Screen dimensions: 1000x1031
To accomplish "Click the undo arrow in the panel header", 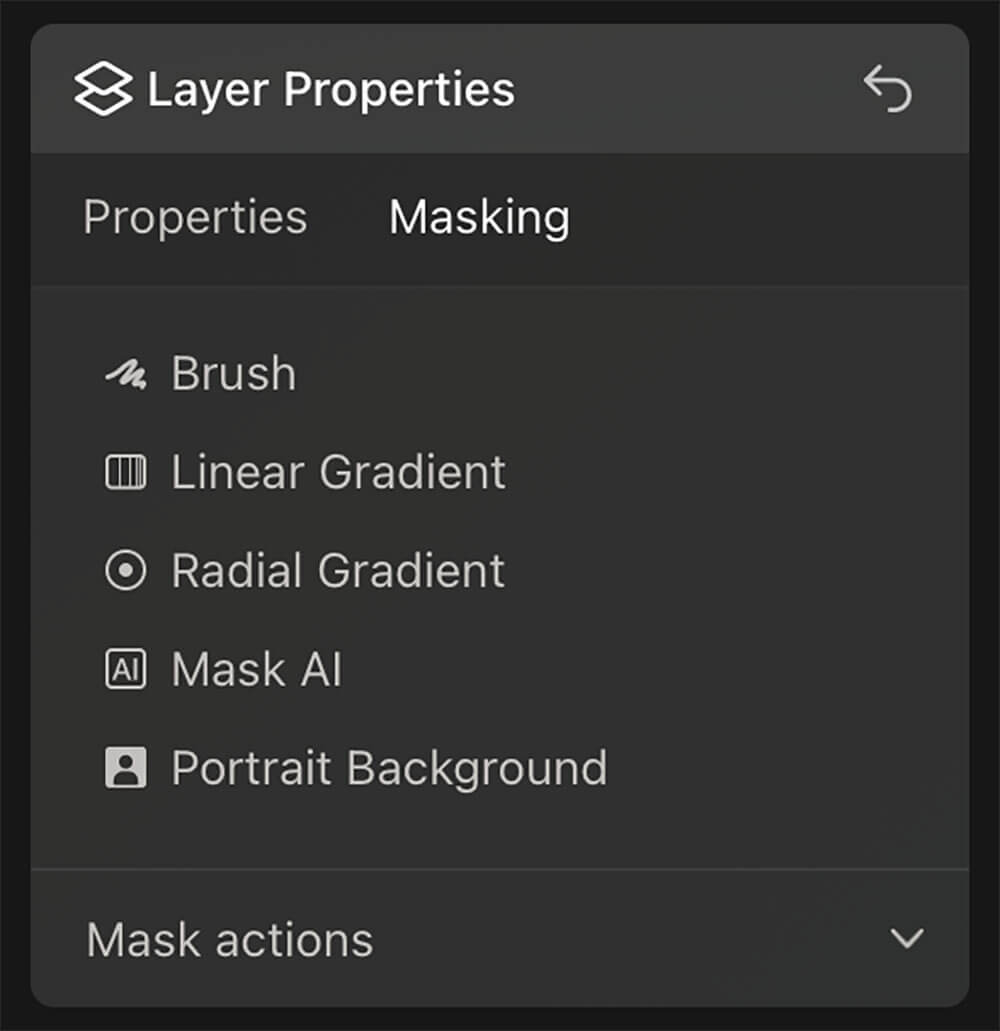I will tap(888, 90).
